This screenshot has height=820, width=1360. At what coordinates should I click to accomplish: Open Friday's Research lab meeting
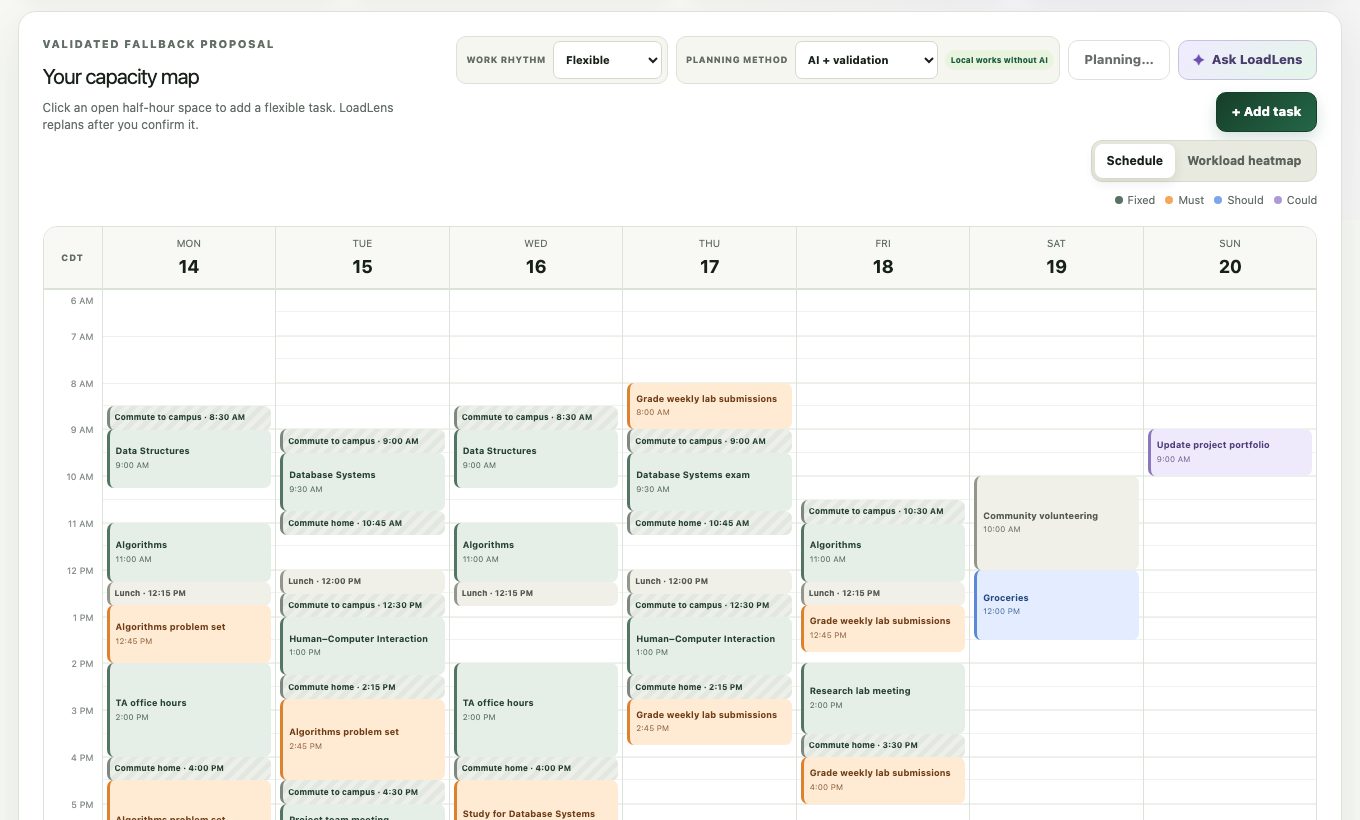[883, 698]
